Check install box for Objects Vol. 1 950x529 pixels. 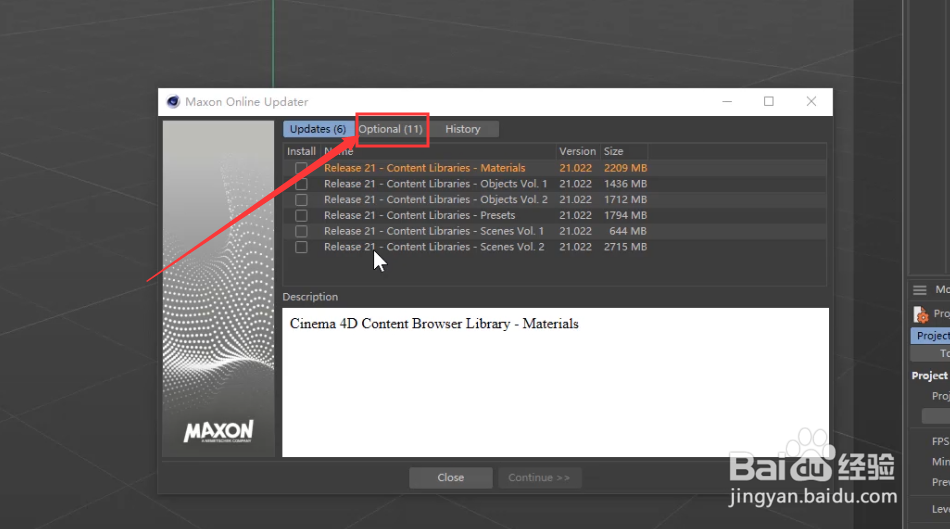click(301, 184)
